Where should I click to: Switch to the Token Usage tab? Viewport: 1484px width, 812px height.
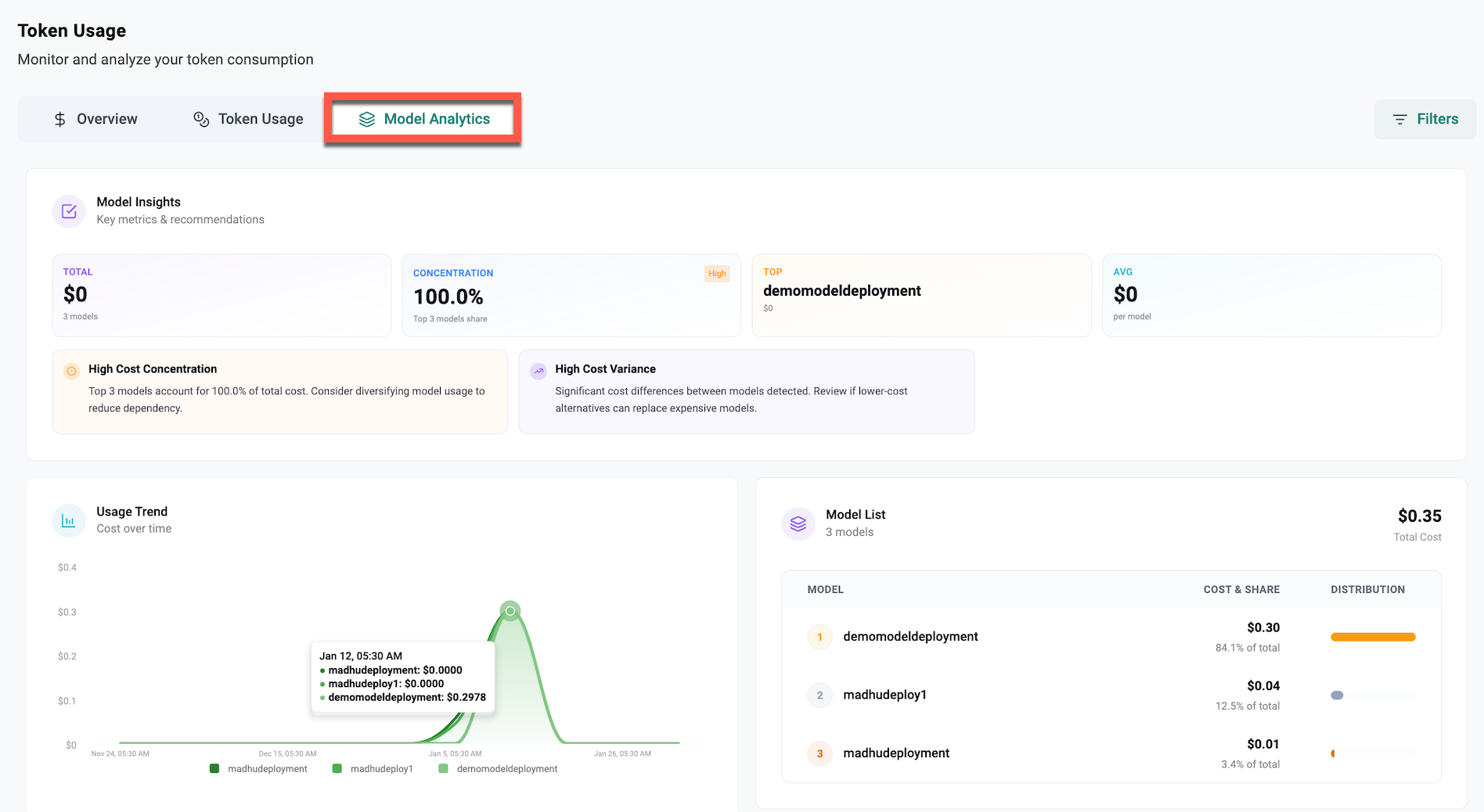248,119
